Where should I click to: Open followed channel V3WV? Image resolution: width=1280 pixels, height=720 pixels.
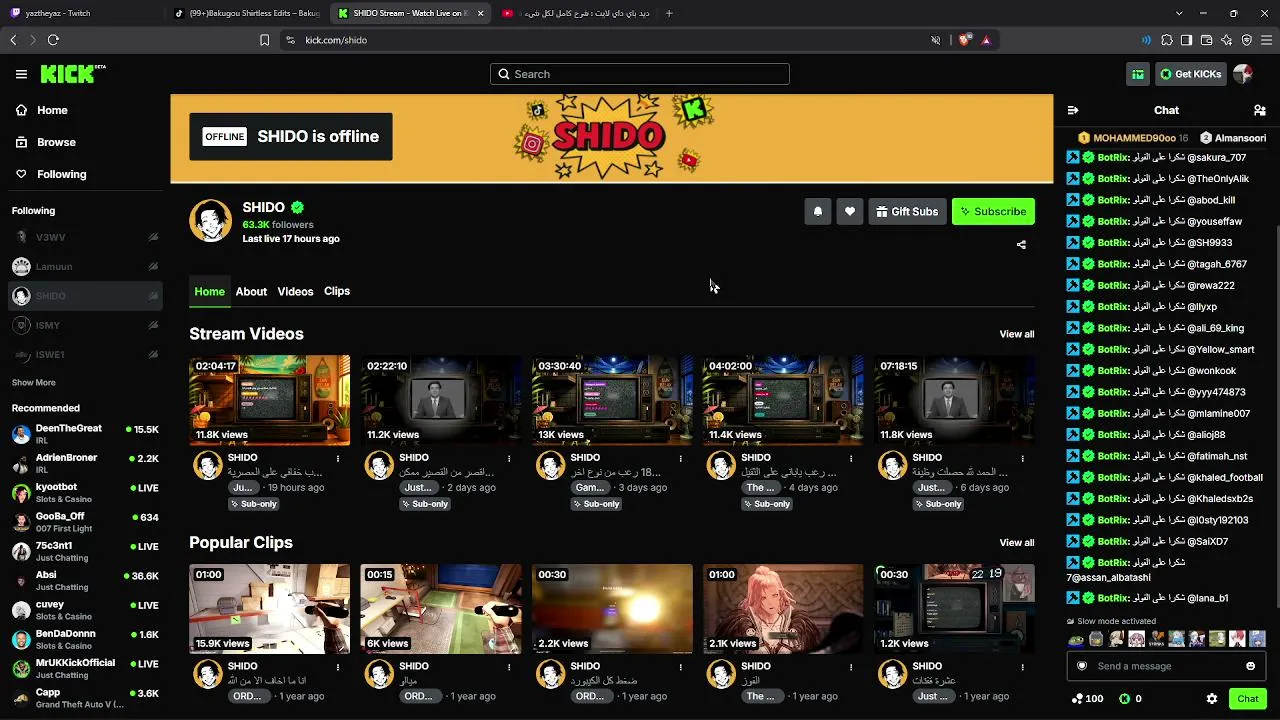pyautogui.click(x=85, y=237)
